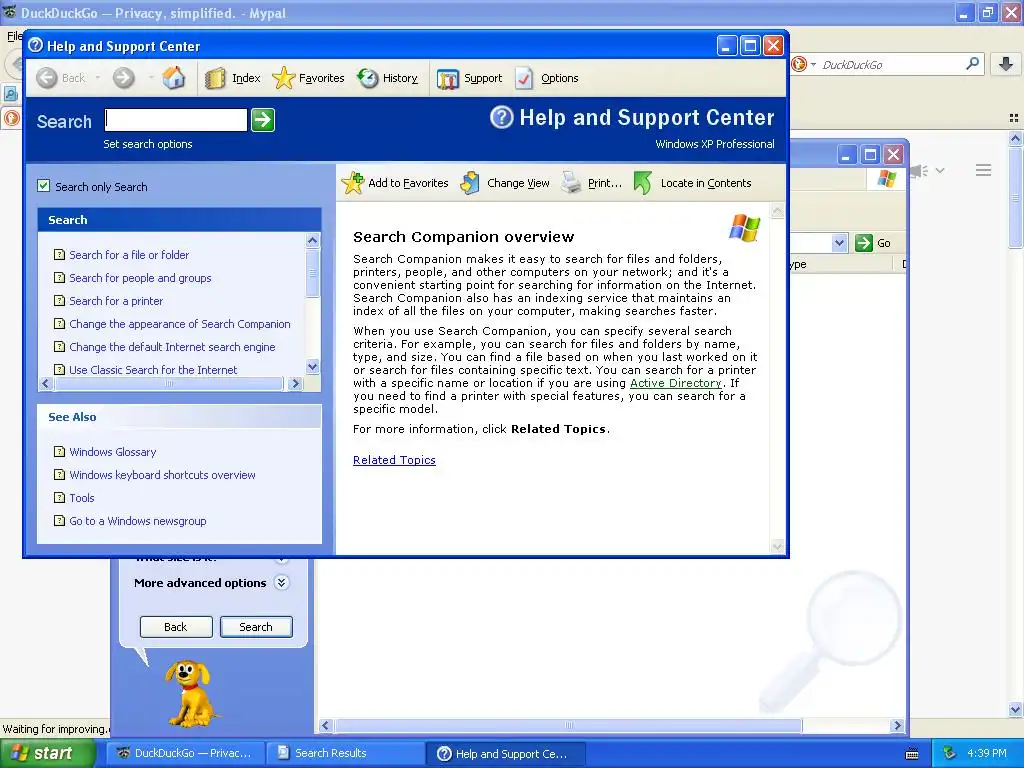1024x768 pixels.
Task: Open the Forward history dropdown arrow
Action: pos(151,78)
